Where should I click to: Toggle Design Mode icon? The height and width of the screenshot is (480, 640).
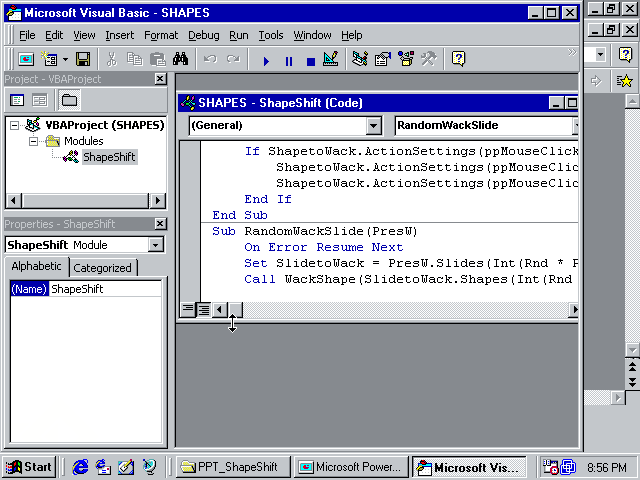pos(331,59)
